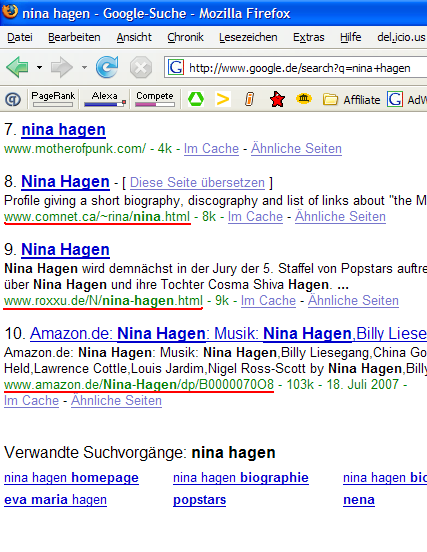Screen dimensions: 427x552
Task: Open the forward button history dropdown
Action: pos(84,67)
